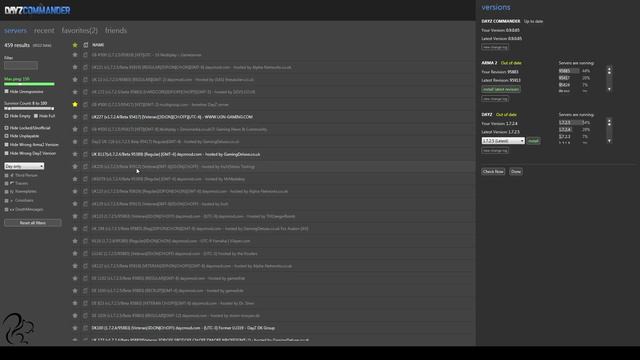This screenshot has width=640, height=360.
Task: Select revision 95883 in ARMA 2 running list
Action: click(x=574, y=71)
